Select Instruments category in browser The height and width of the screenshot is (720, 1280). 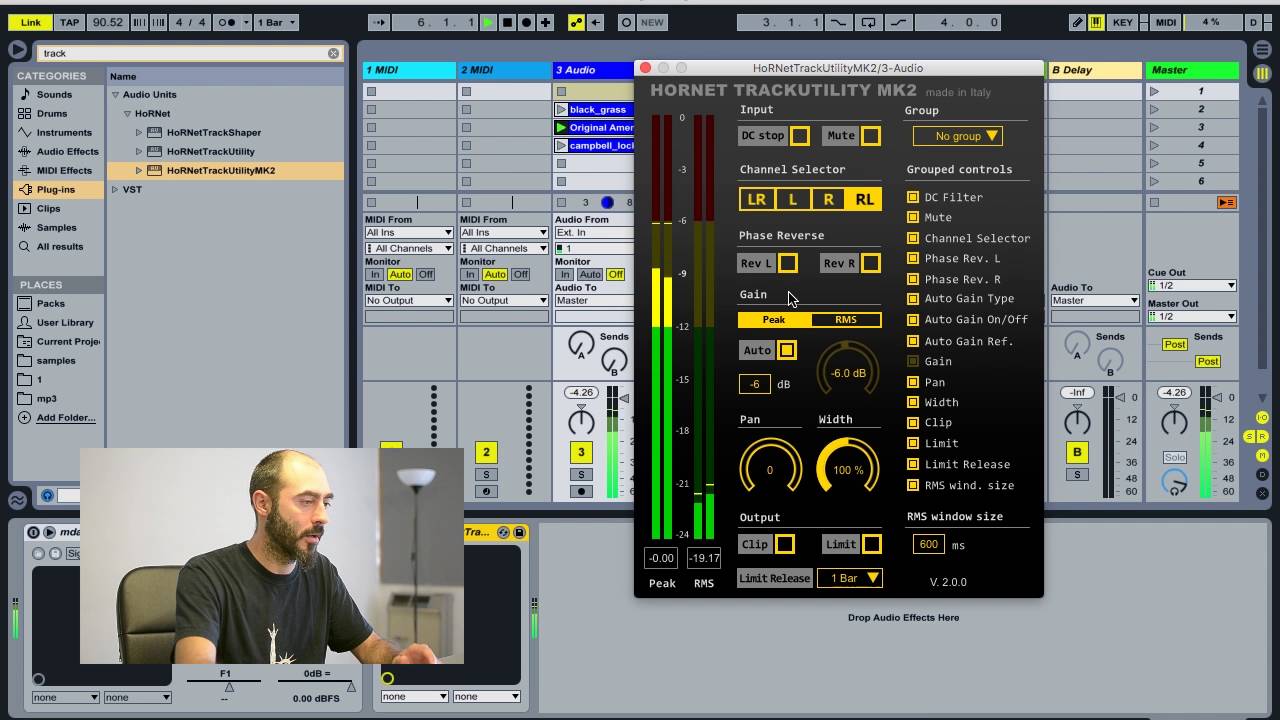click(64, 133)
